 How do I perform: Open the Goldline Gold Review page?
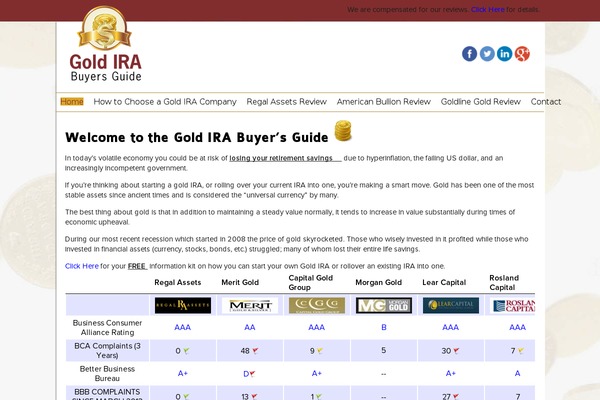coord(481,102)
